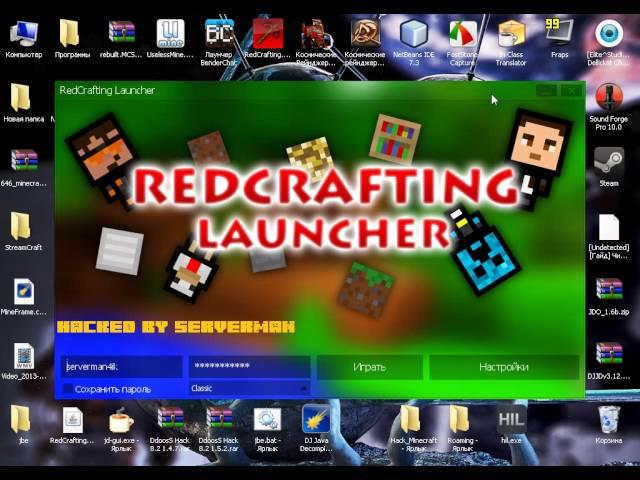Image resolution: width=640 pixels, height=480 pixels.
Task: Close the RedCrafting Launcher window
Action: (x=571, y=91)
